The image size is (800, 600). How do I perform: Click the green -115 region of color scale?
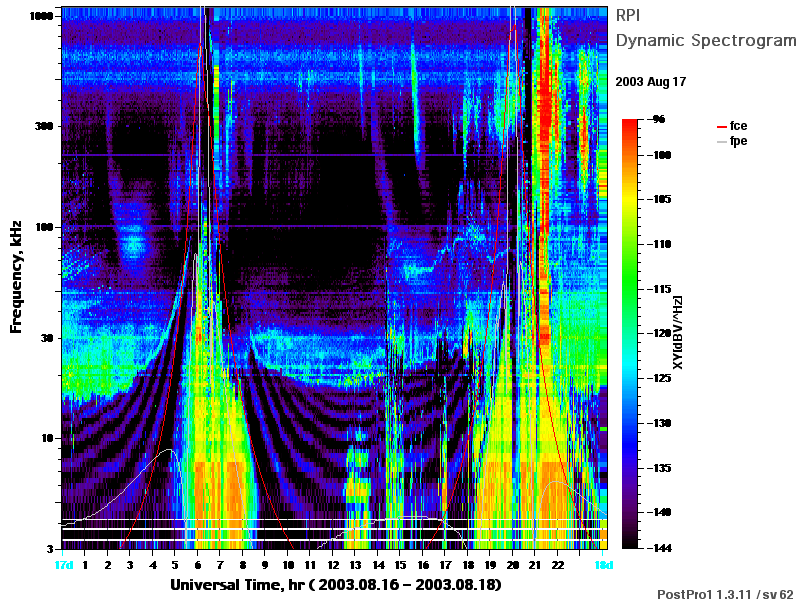pyautogui.click(x=630, y=289)
